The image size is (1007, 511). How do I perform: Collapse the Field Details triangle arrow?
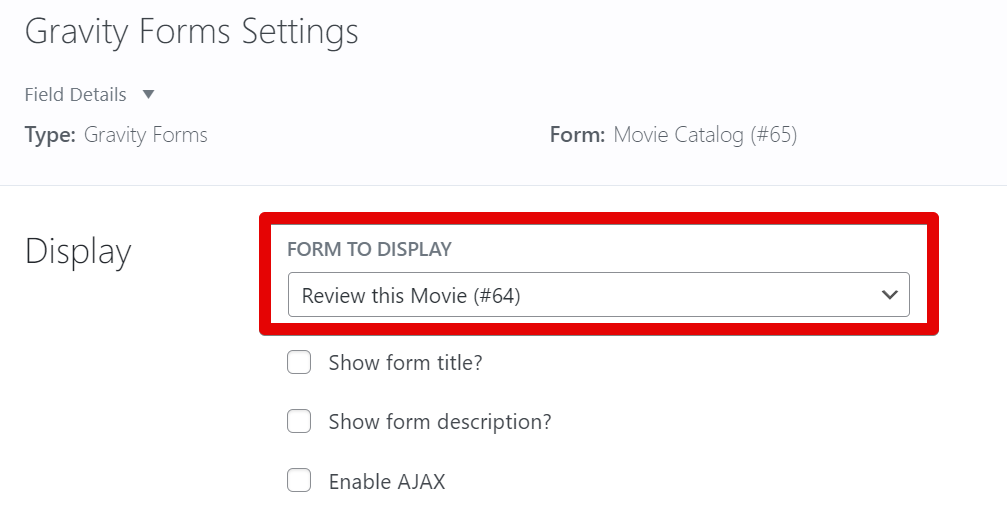click(148, 95)
